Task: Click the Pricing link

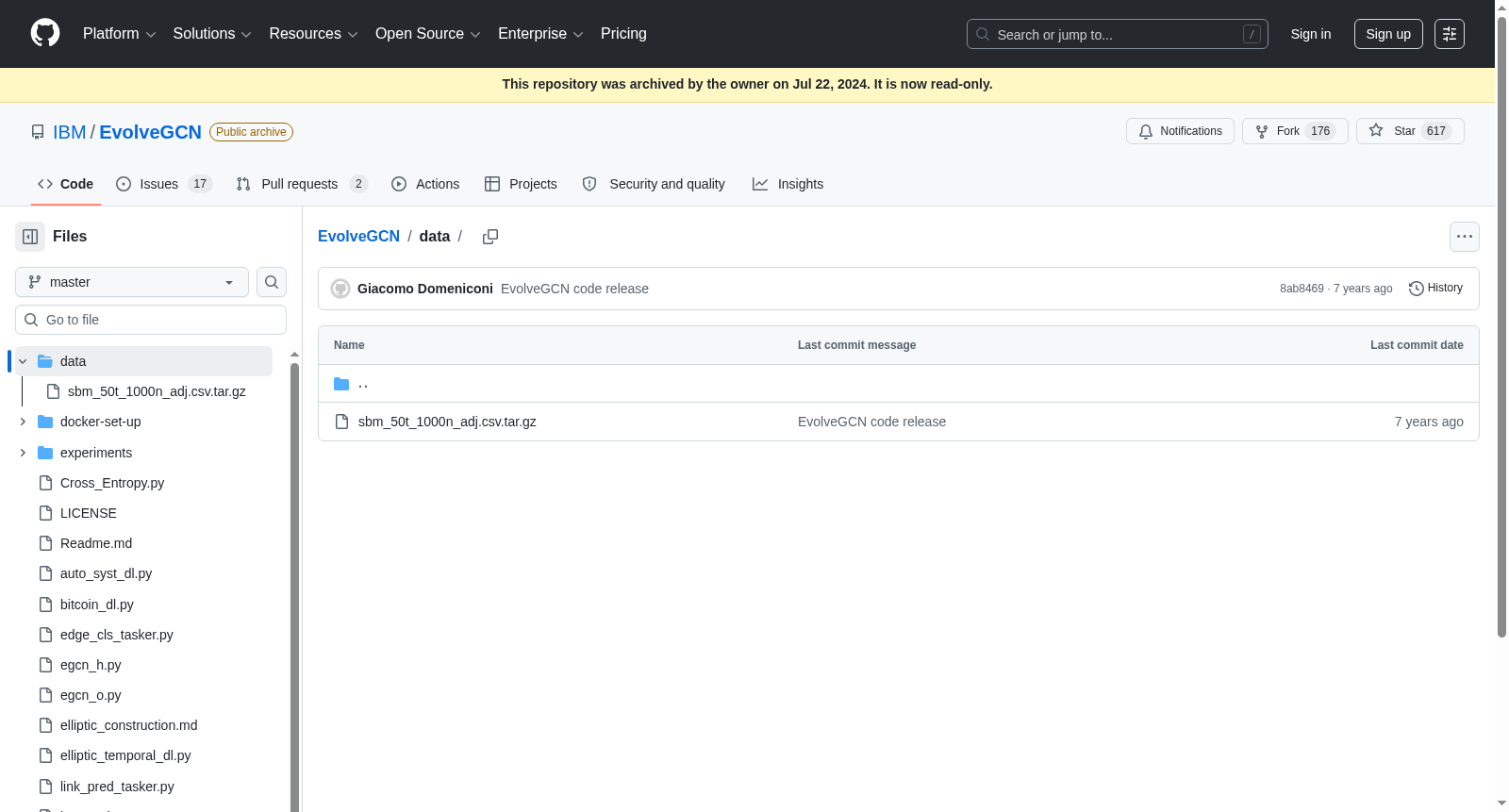Action: coord(623,34)
